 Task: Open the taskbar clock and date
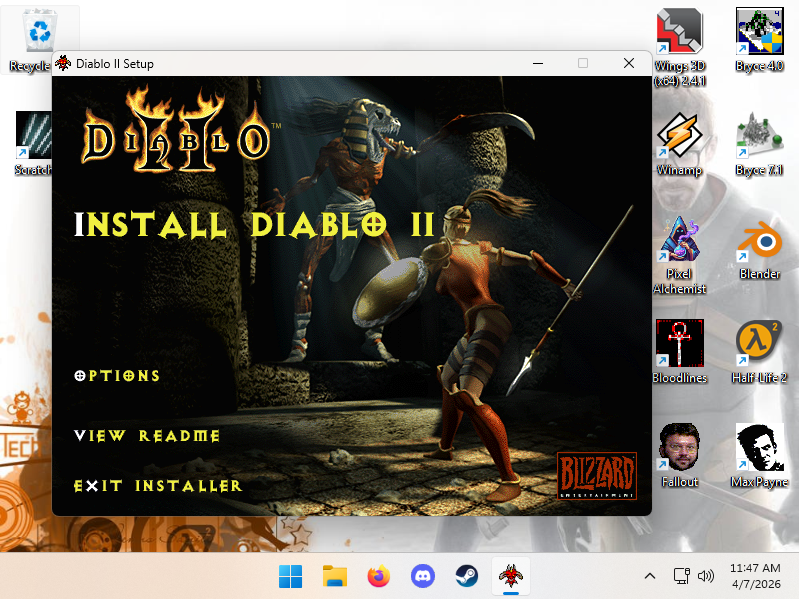(755, 576)
